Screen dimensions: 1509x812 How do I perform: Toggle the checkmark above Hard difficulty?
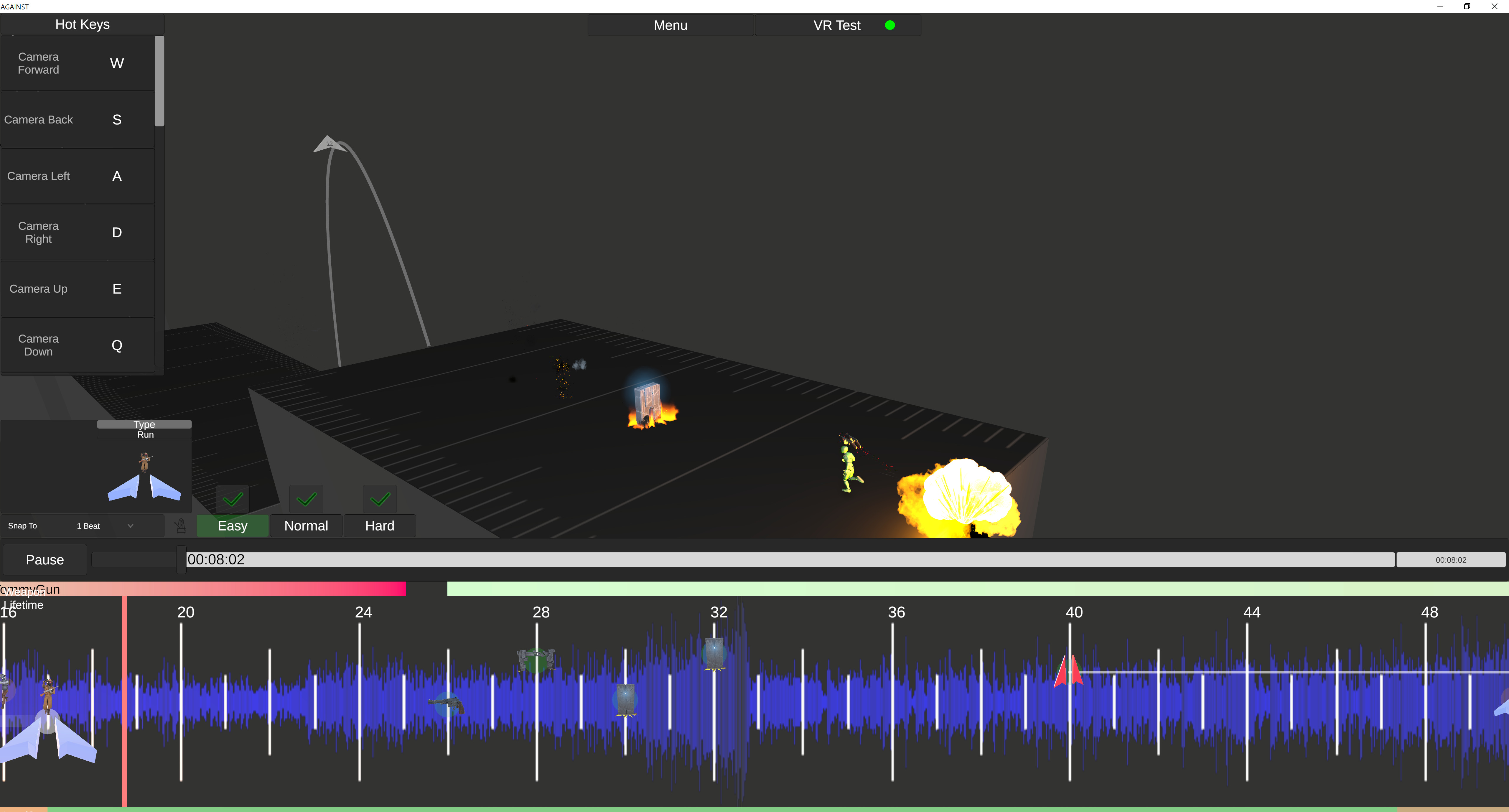pyautogui.click(x=380, y=499)
